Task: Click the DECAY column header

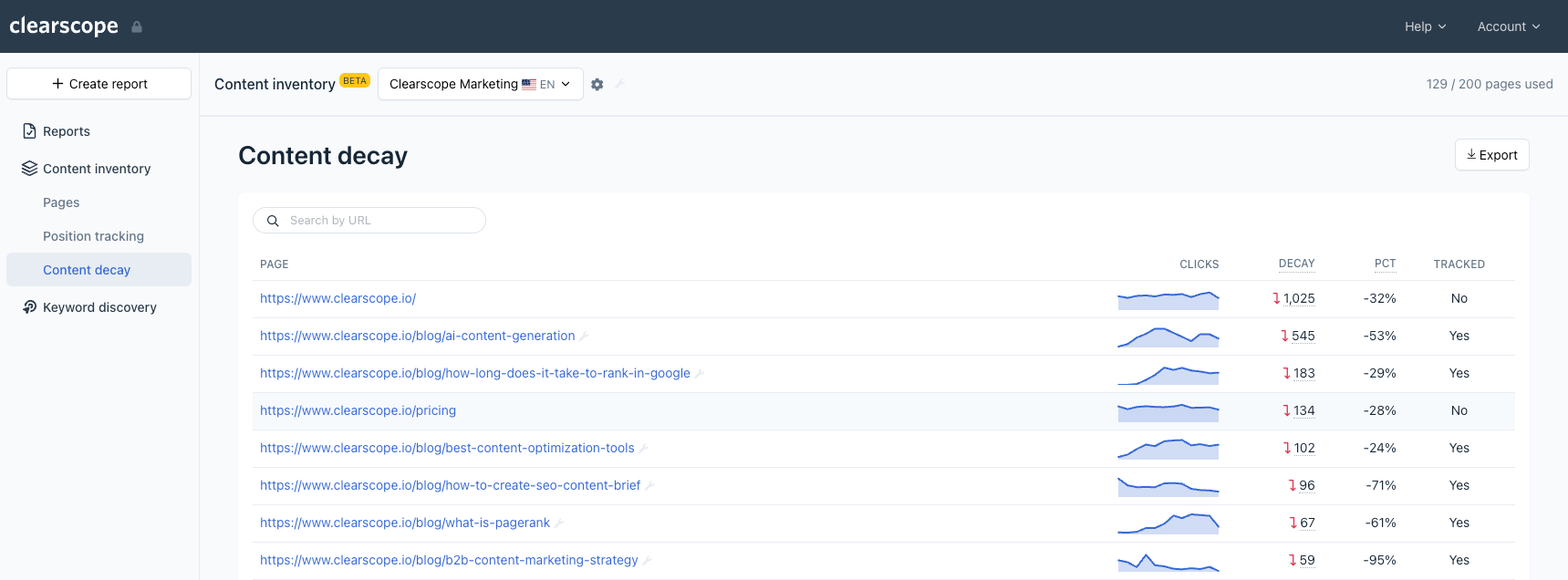Action: (x=1296, y=264)
